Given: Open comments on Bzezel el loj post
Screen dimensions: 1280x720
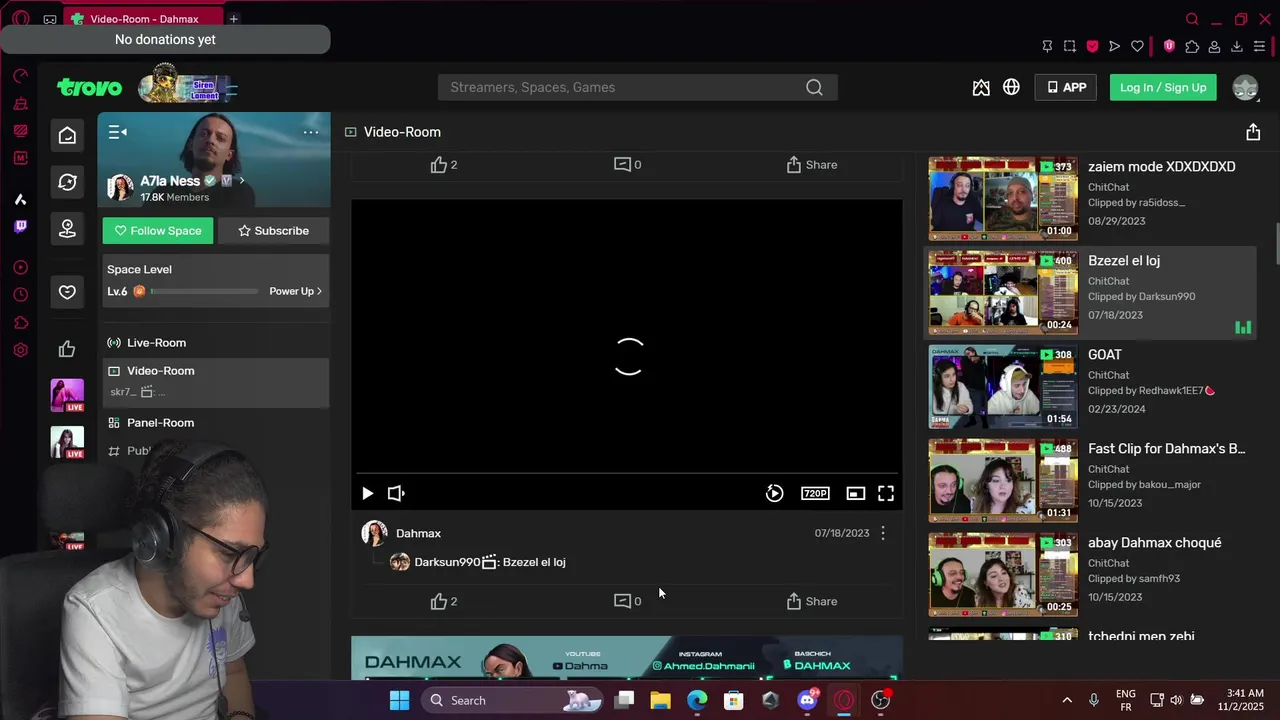Looking at the screenshot, I should pos(627,601).
